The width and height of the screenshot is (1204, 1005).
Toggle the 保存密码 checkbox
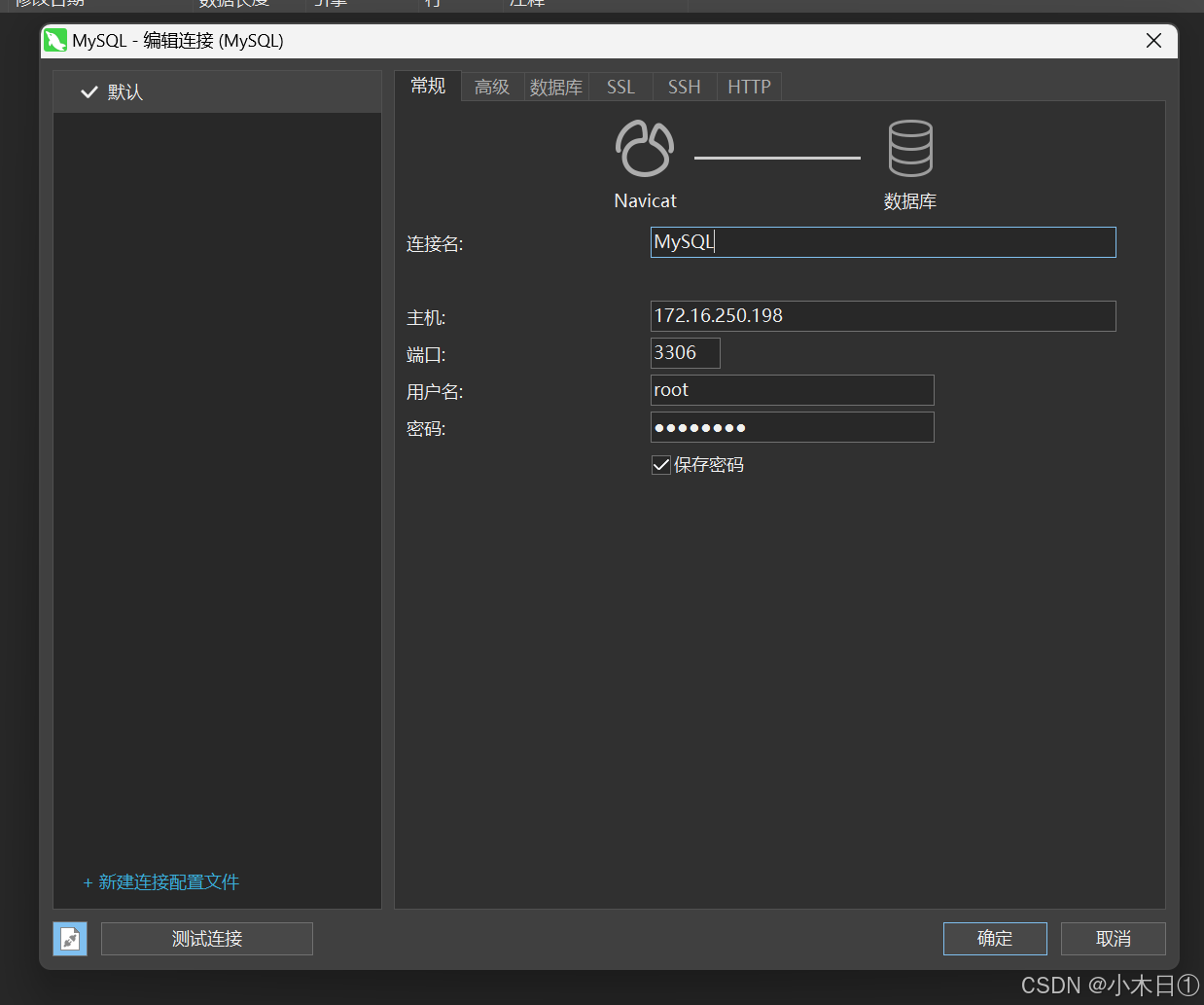tap(661, 465)
